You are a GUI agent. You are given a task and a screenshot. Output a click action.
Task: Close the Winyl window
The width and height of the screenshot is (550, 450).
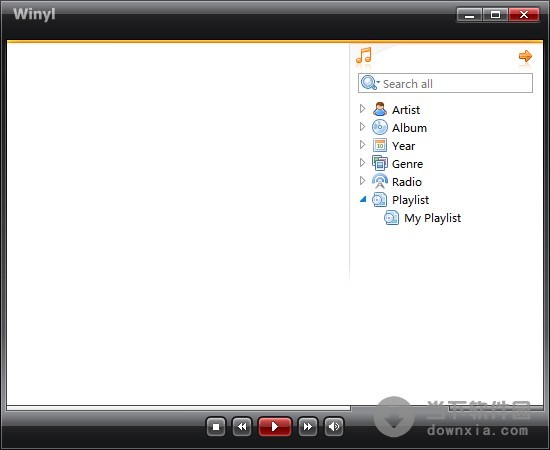tap(524, 15)
